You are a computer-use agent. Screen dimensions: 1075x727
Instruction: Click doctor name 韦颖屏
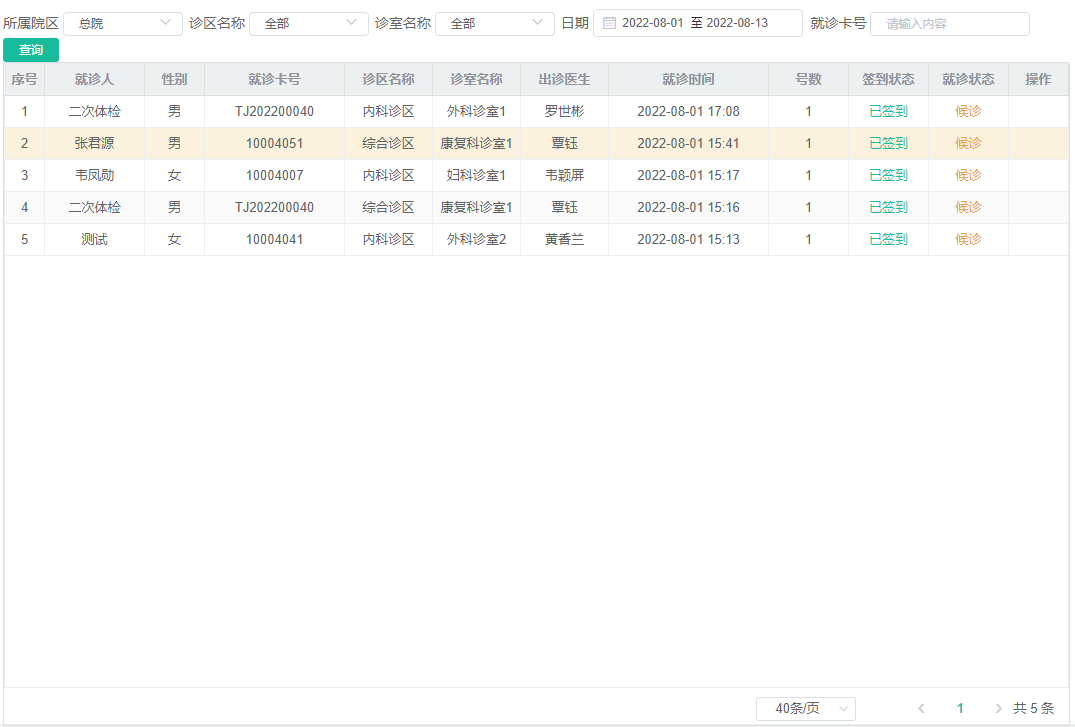coord(564,176)
